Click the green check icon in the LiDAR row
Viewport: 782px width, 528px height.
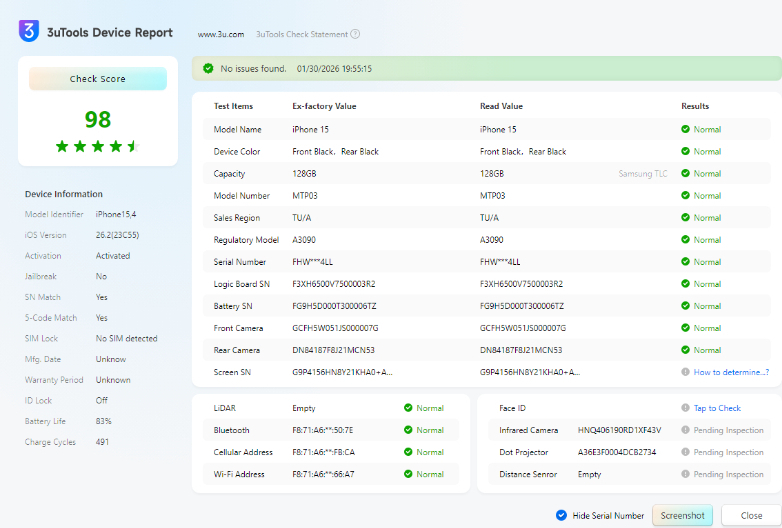point(408,408)
